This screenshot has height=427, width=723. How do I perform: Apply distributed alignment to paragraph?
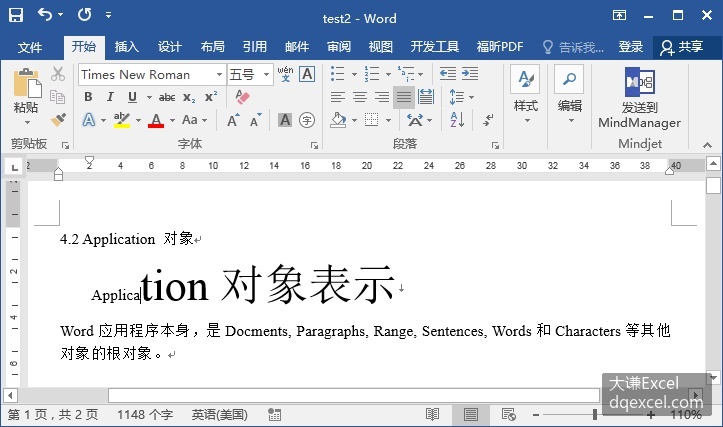pyautogui.click(x=426, y=97)
